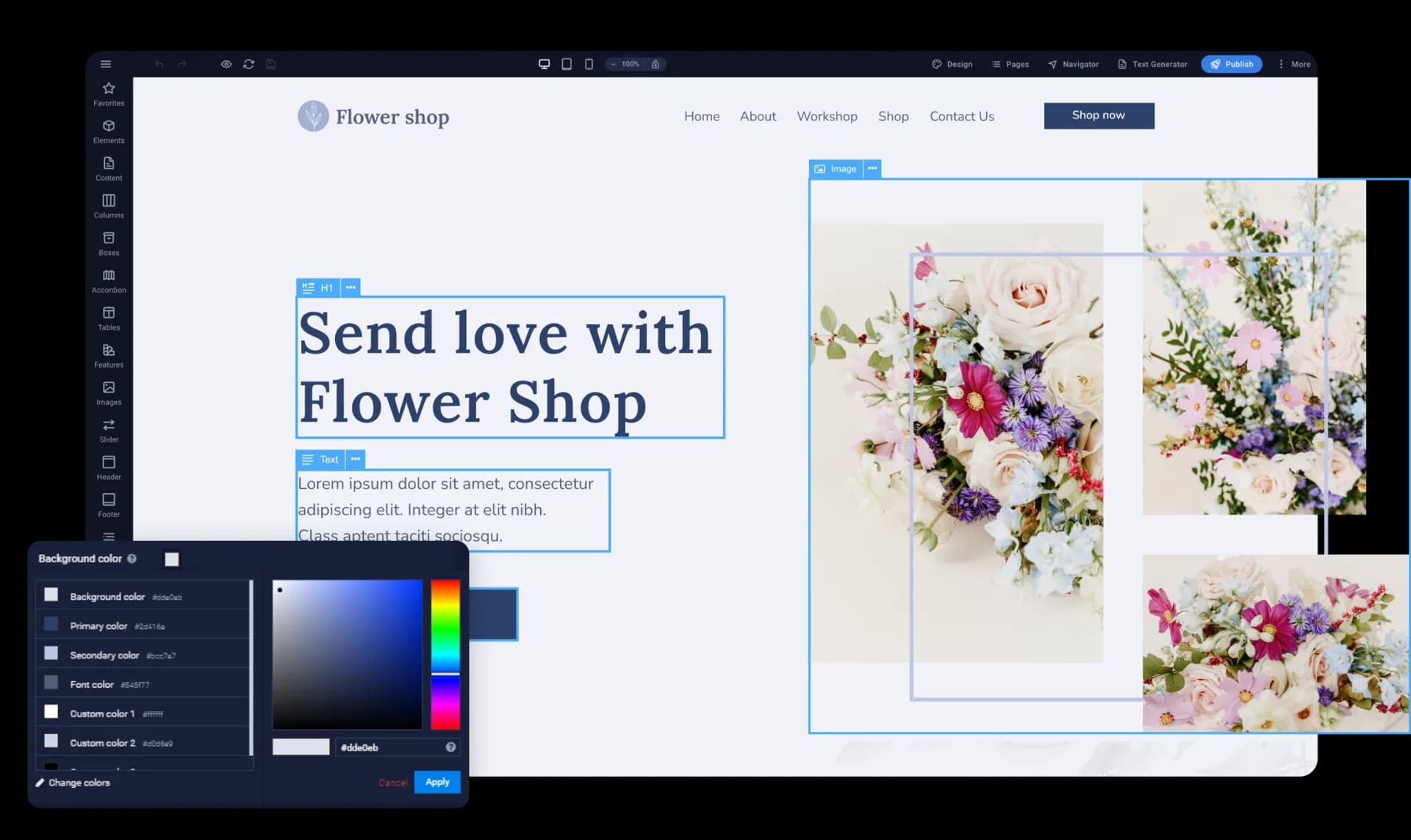Open the hamburger menu at top left
The image size is (1411, 840).
[x=106, y=64]
